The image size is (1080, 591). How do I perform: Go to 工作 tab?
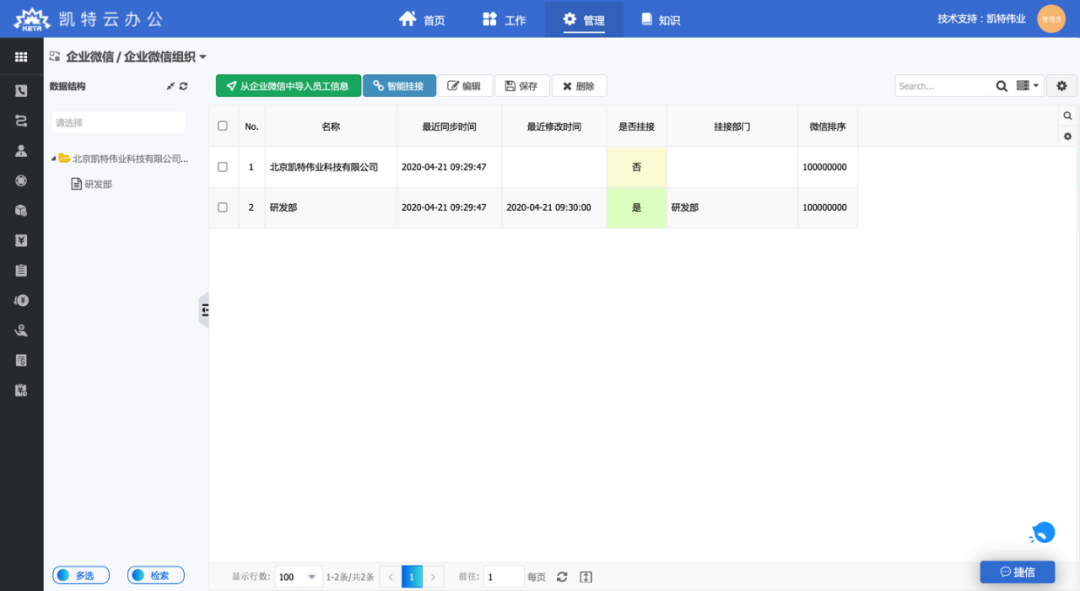(x=503, y=19)
